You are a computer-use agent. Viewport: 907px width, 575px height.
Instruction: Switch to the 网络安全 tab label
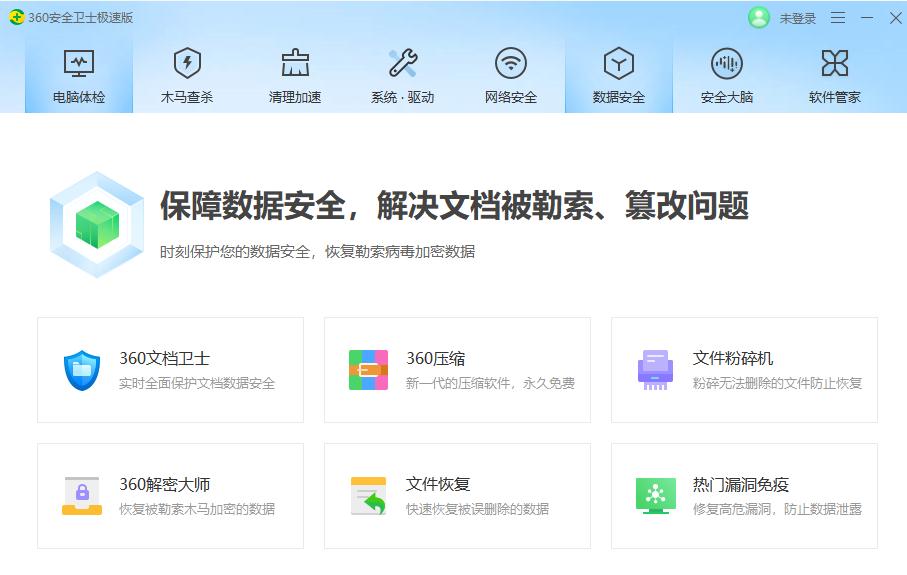(x=511, y=97)
